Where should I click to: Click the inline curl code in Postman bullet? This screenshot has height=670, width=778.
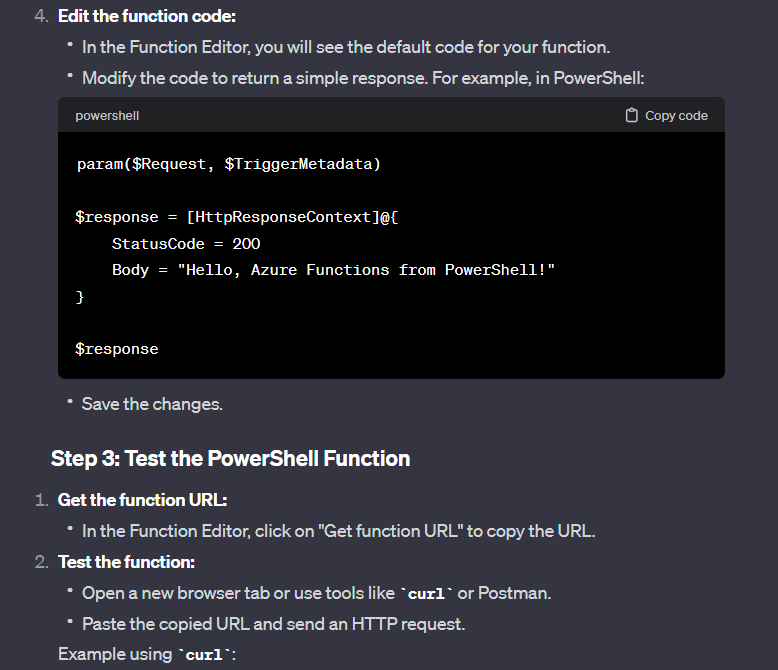coord(426,594)
